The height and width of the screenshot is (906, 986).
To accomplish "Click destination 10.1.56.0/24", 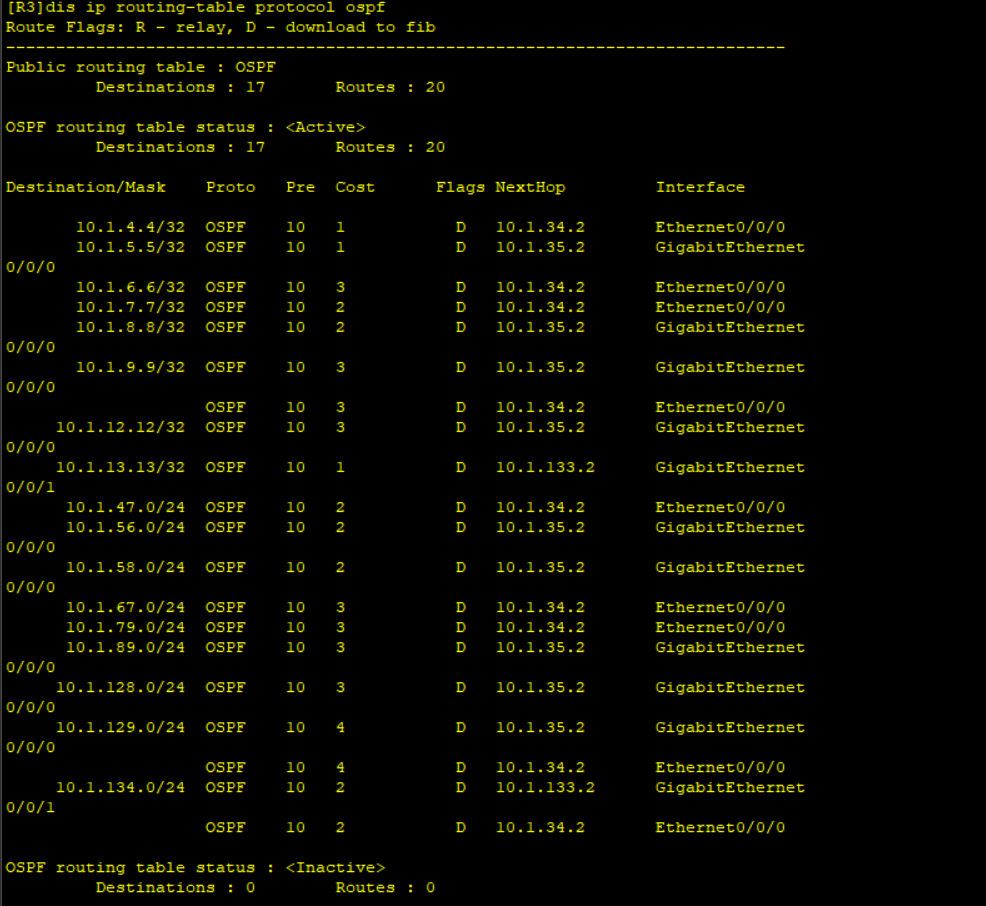I will click(x=126, y=528).
